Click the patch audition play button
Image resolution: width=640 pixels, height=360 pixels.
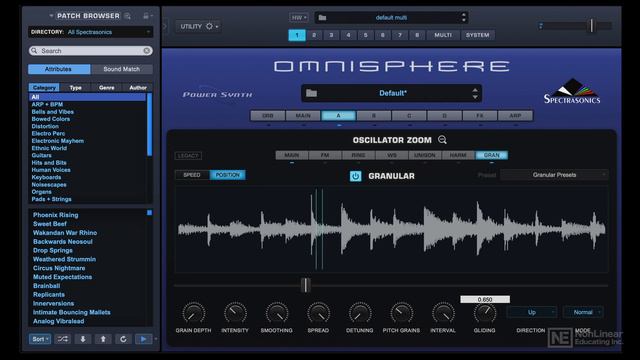coord(143,339)
